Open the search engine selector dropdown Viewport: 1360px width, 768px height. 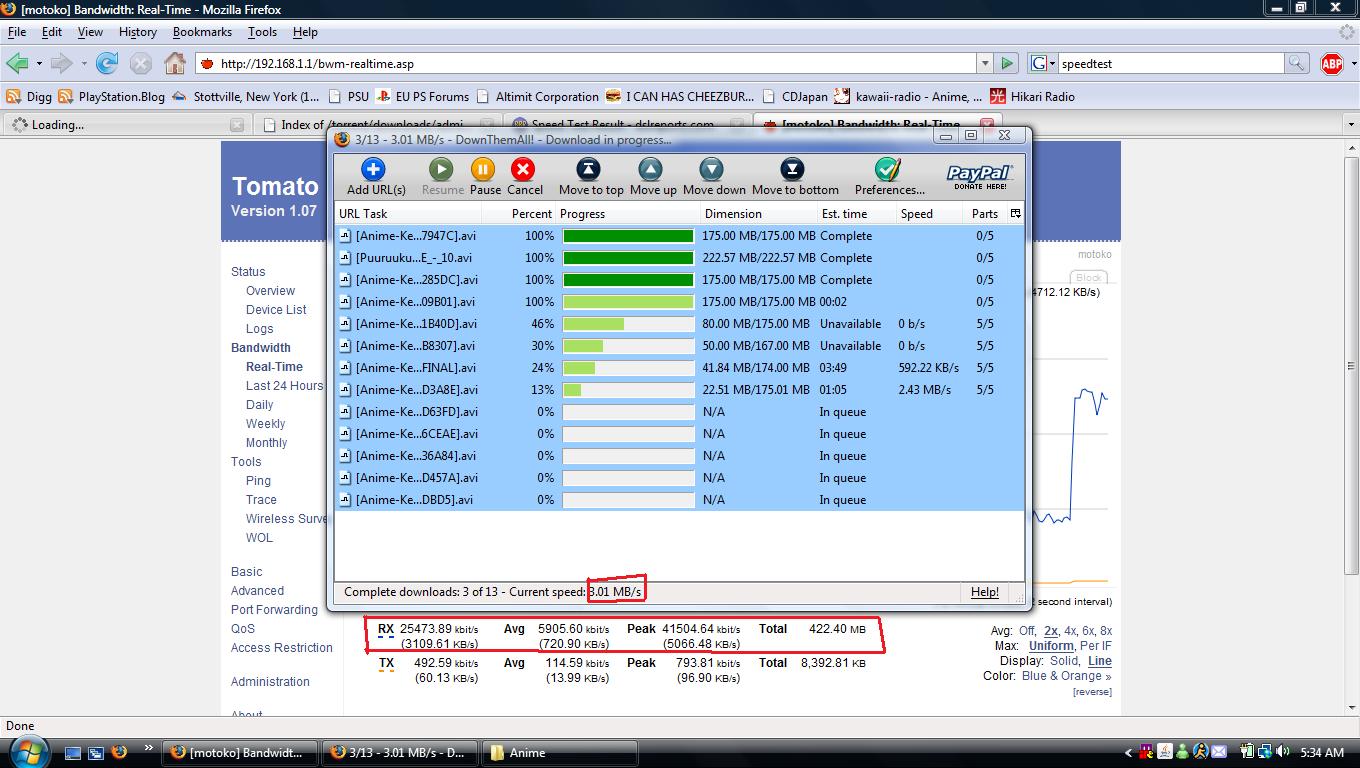tap(1042, 63)
